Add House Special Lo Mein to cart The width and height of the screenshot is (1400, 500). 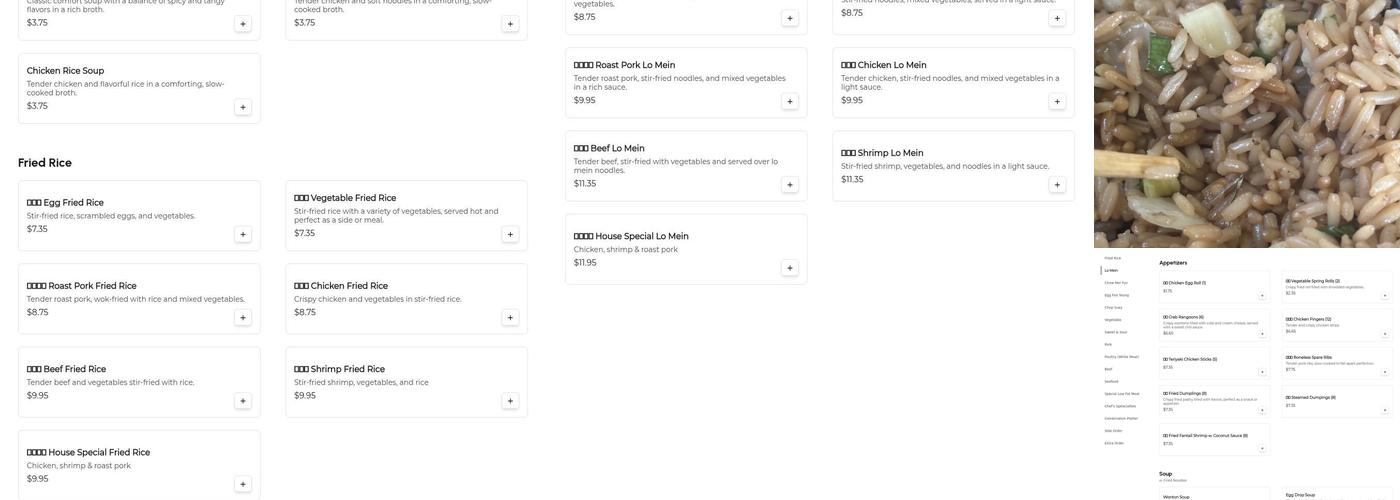[x=790, y=268]
